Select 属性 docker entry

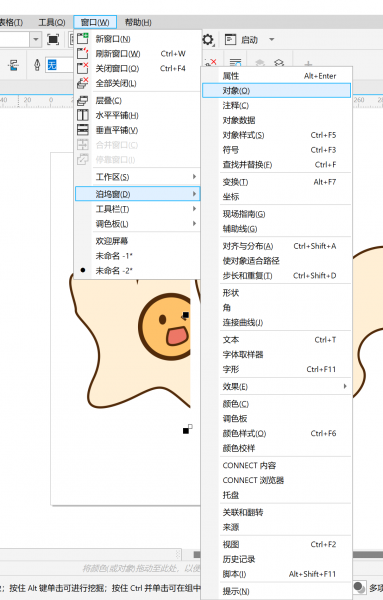(276, 76)
